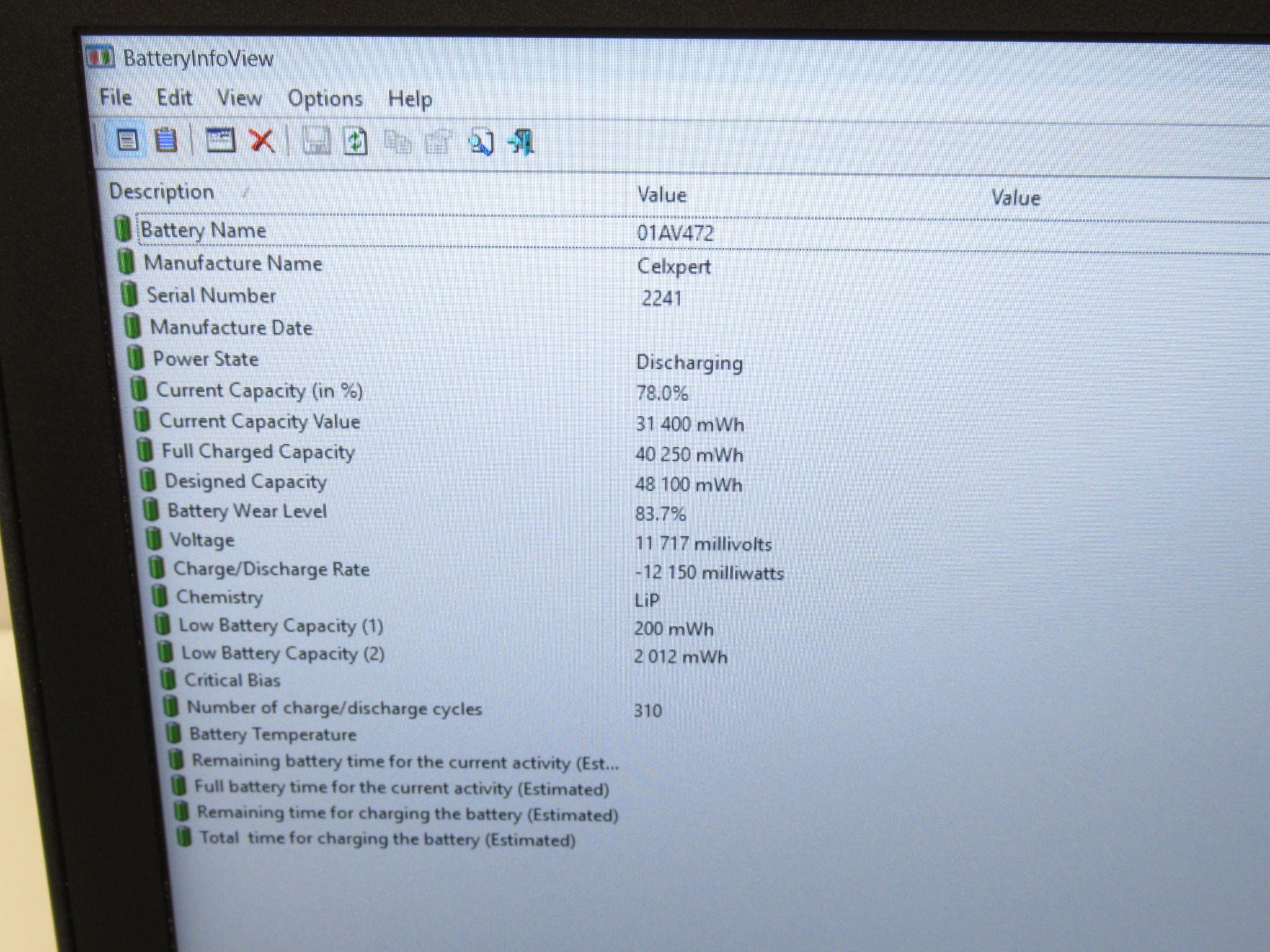The height and width of the screenshot is (952, 1270).
Task: Click the Find magnifier toolbar icon
Action: point(481,143)
